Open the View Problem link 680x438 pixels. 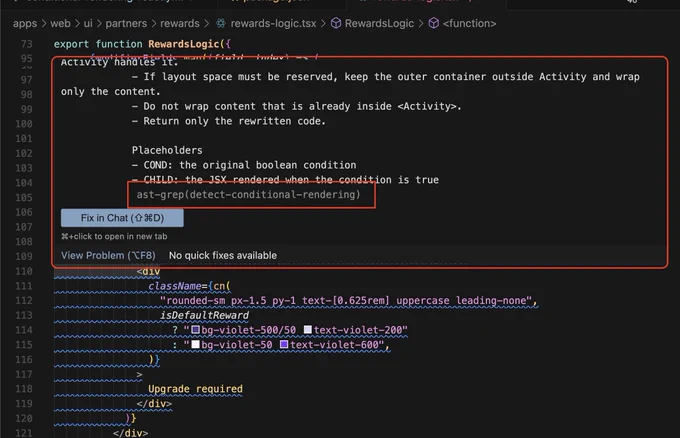tap(108, 255)
